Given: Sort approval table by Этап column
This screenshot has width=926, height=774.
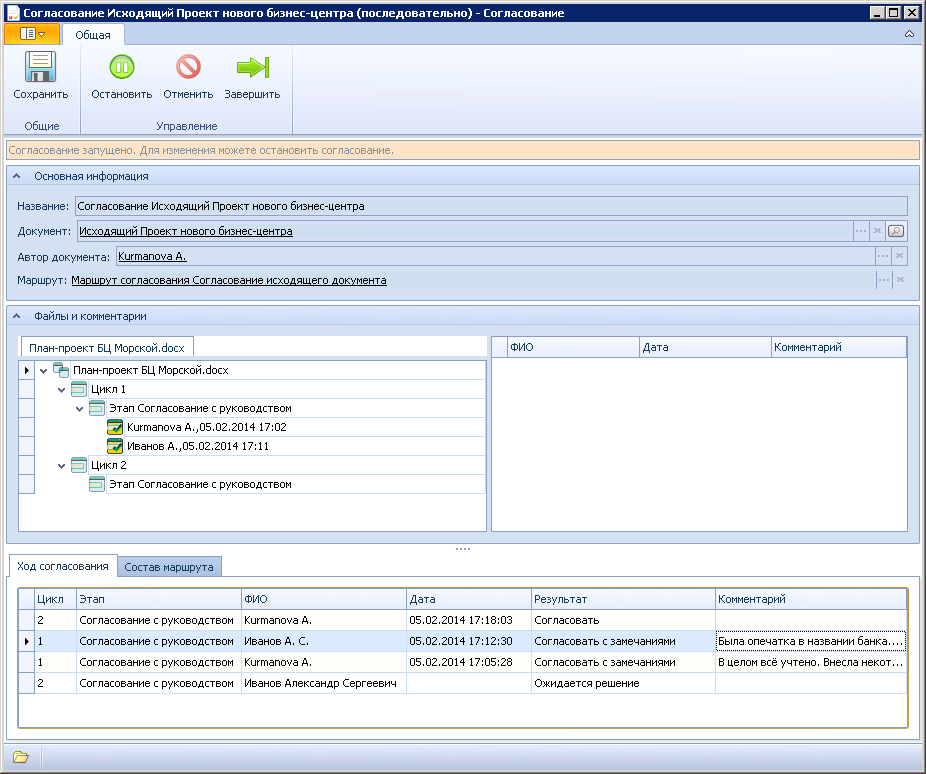Looking at the screenshot, I should (x=159, y=599).
